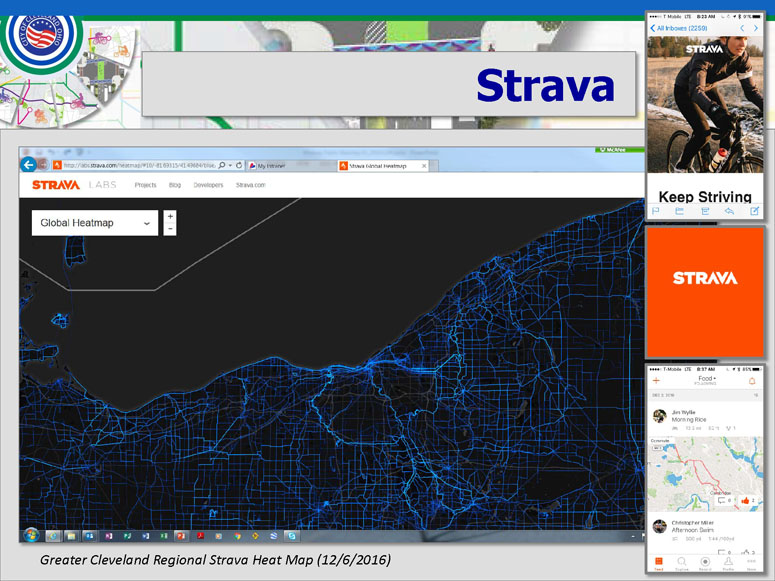Go to previous message in phone mail
This screenshot has height=581, width=775.
coord(742,28)
